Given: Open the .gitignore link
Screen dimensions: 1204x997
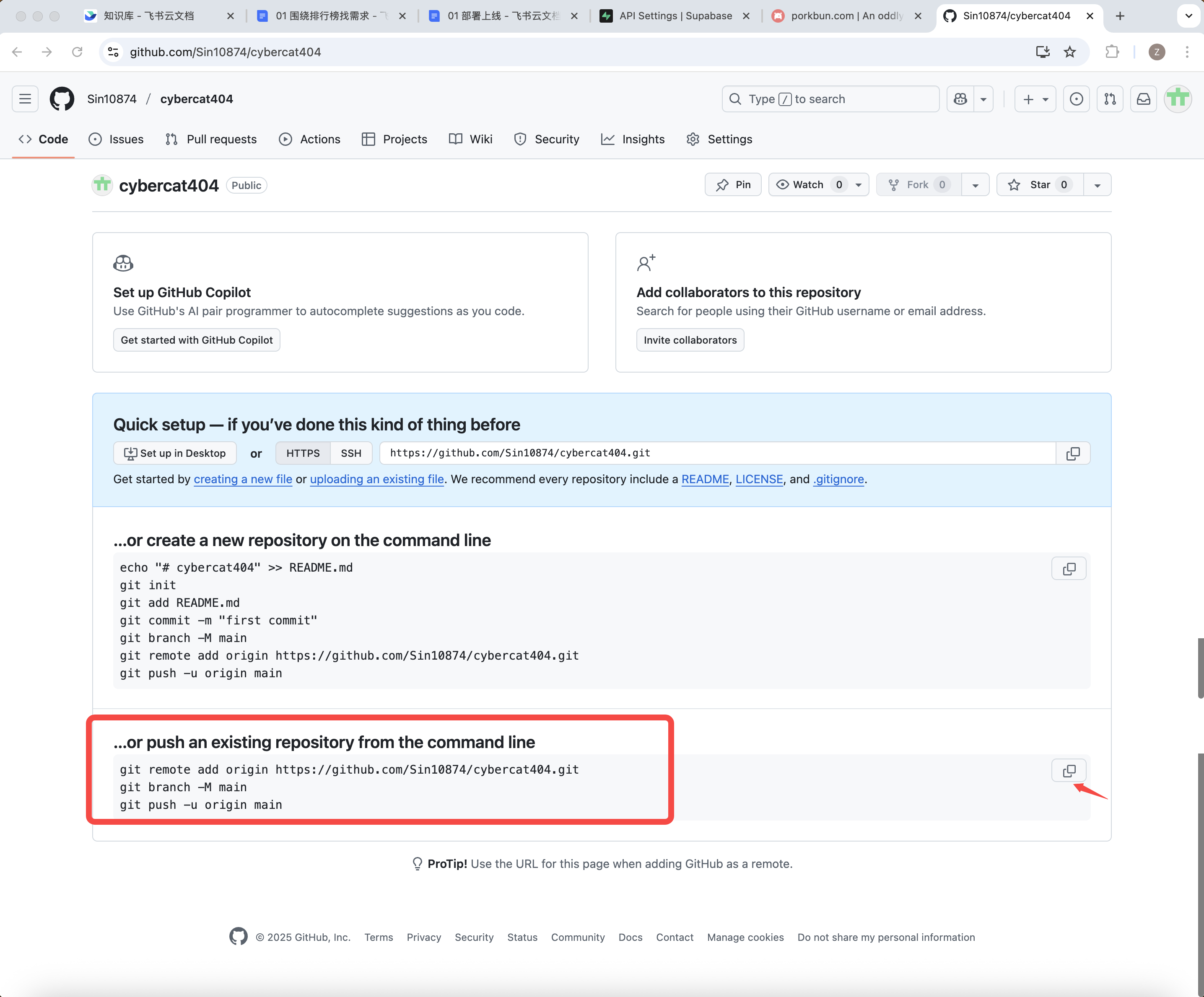Looking at the screenshot, I should pyautogui.click(x=838, y=479).
